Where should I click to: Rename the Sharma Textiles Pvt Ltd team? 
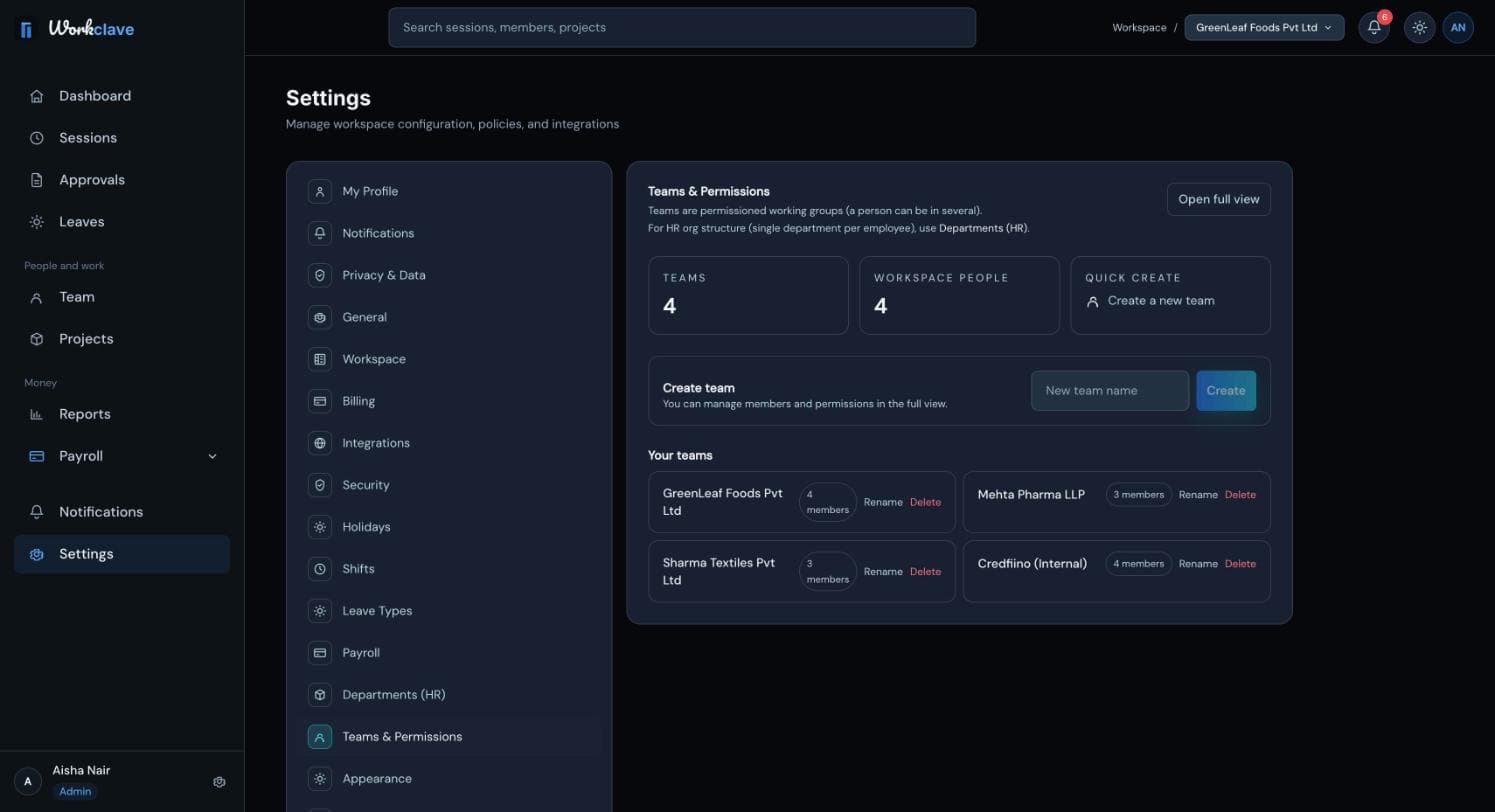point(883,572)
